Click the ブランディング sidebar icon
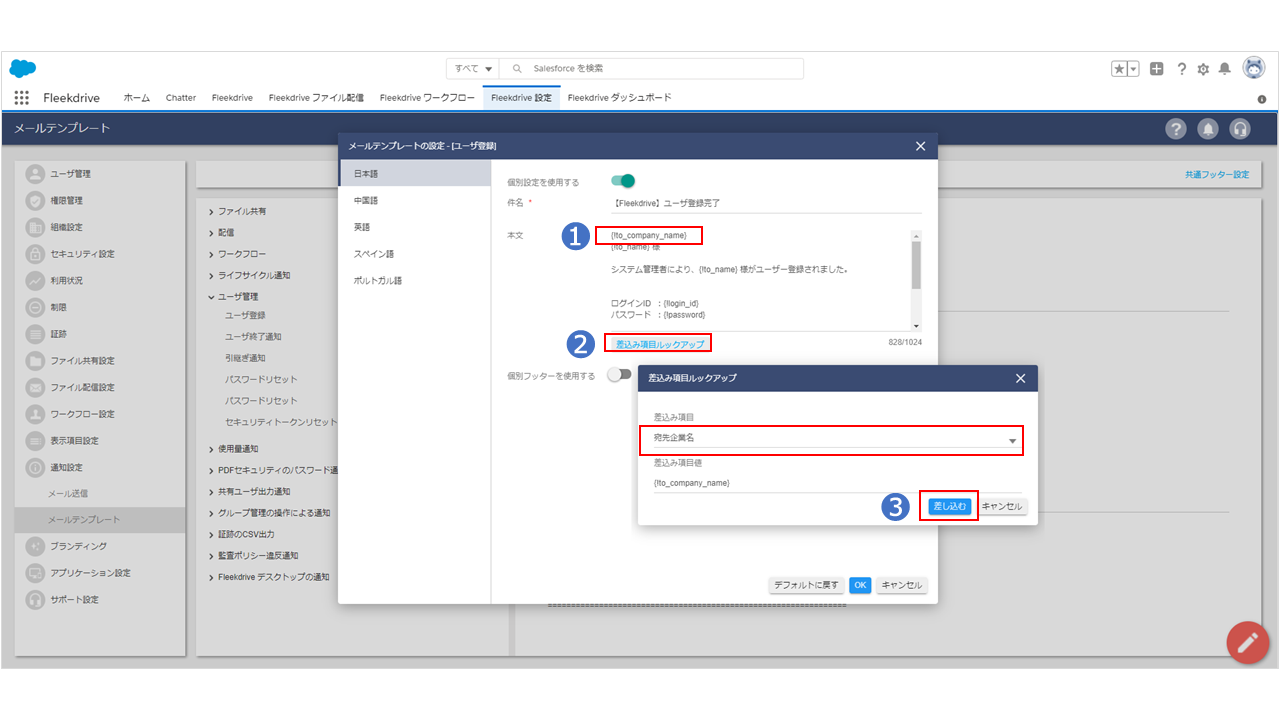The width and height of the screenshot is (1280, 720). click(x=36, y=546)
